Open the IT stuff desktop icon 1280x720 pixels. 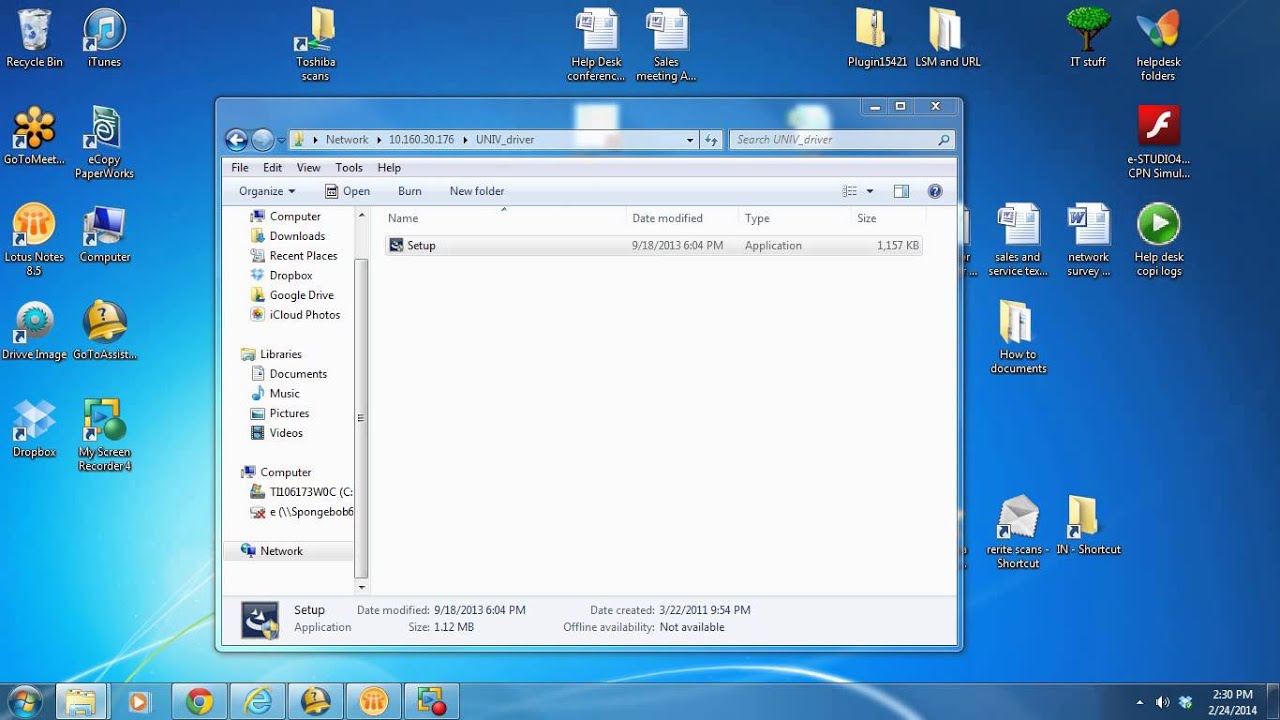tap(1088, 38)
